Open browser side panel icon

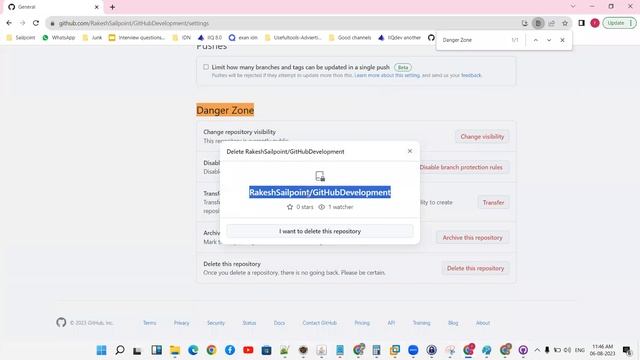[x=582, y=23]
